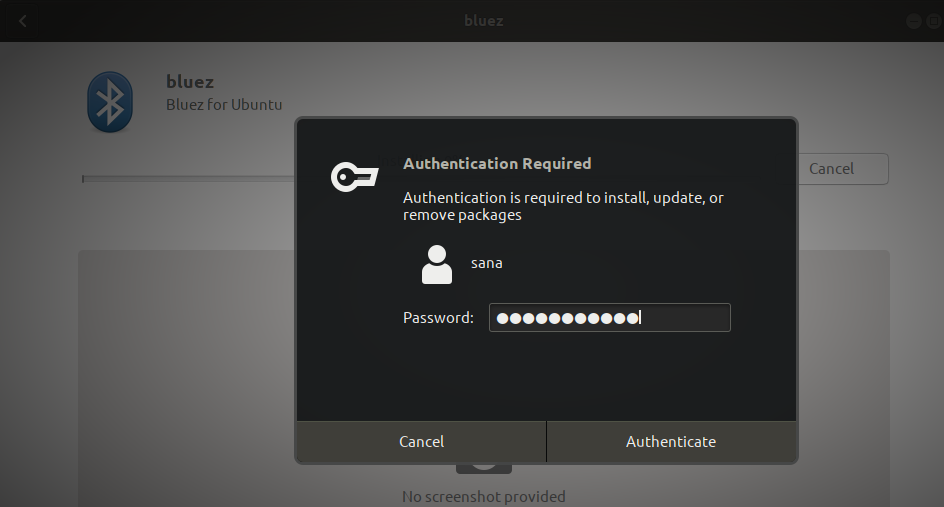Click the bluez title in the header bar
The width and height of the screenshot is (944, 507).
pyautogui.click(x=484, y=21)
